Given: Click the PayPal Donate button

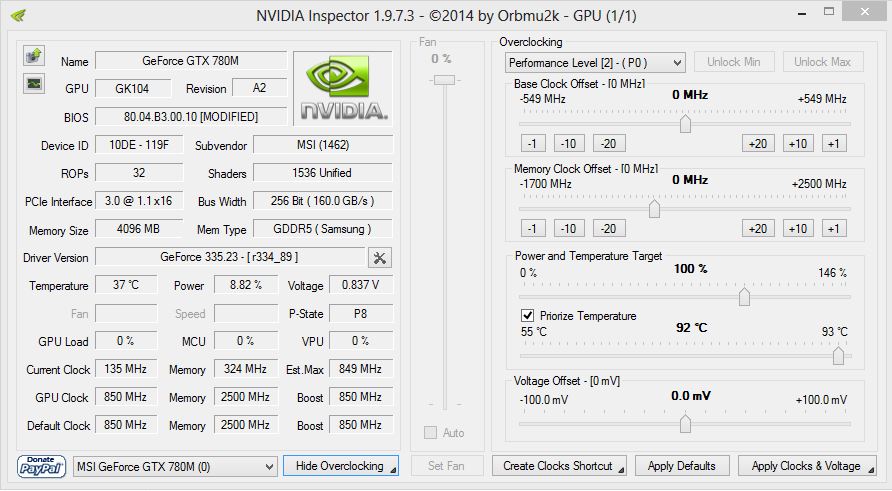Looking at the screenshot, I should click(x=41, y=466).
